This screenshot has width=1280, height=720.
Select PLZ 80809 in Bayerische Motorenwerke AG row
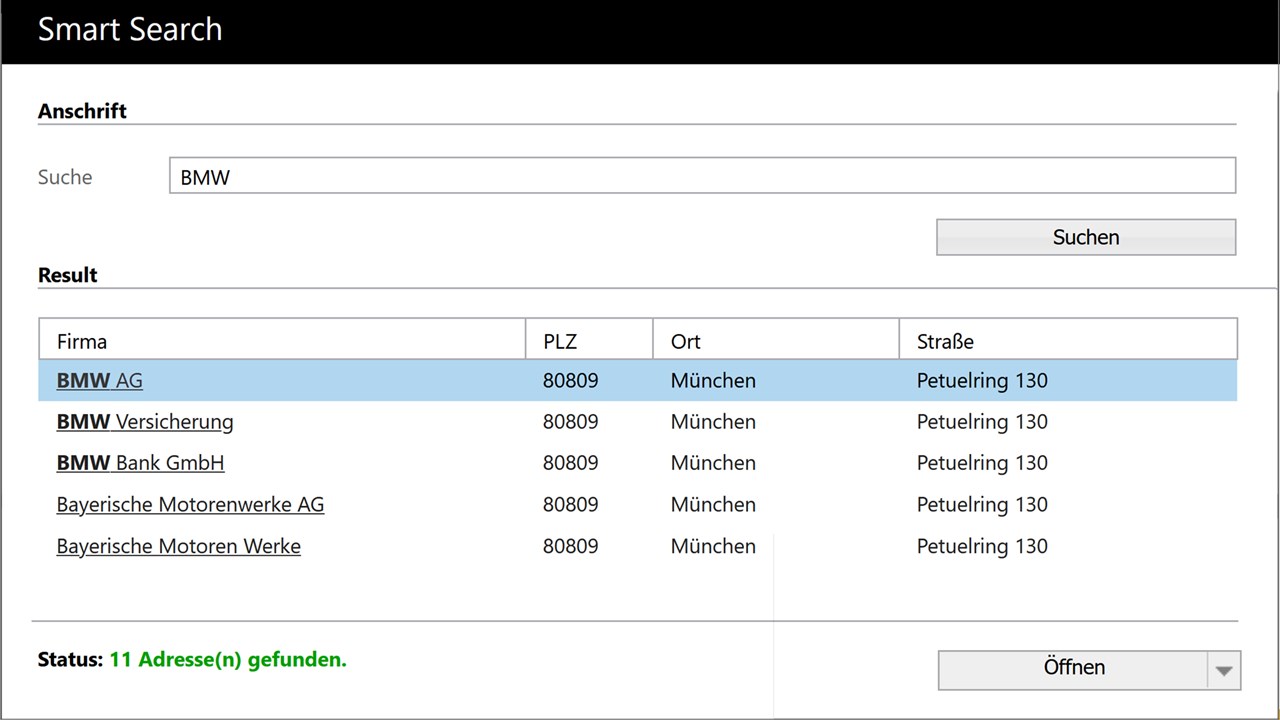570,505
